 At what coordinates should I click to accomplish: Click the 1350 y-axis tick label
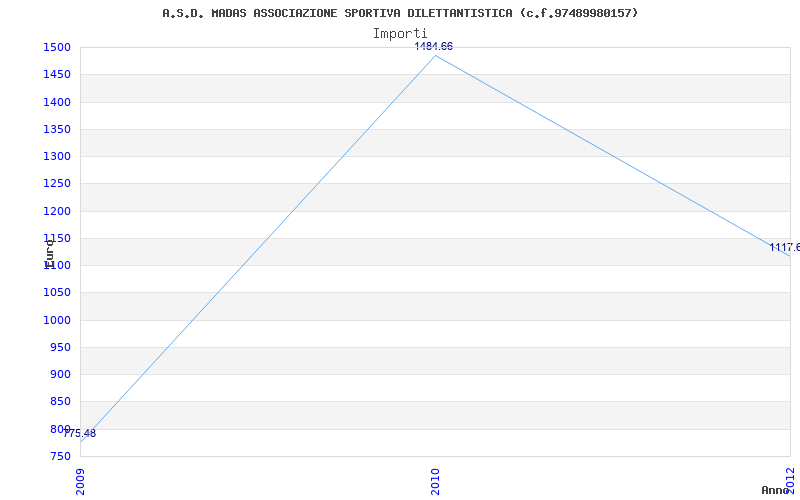click(x=56, y=129)
